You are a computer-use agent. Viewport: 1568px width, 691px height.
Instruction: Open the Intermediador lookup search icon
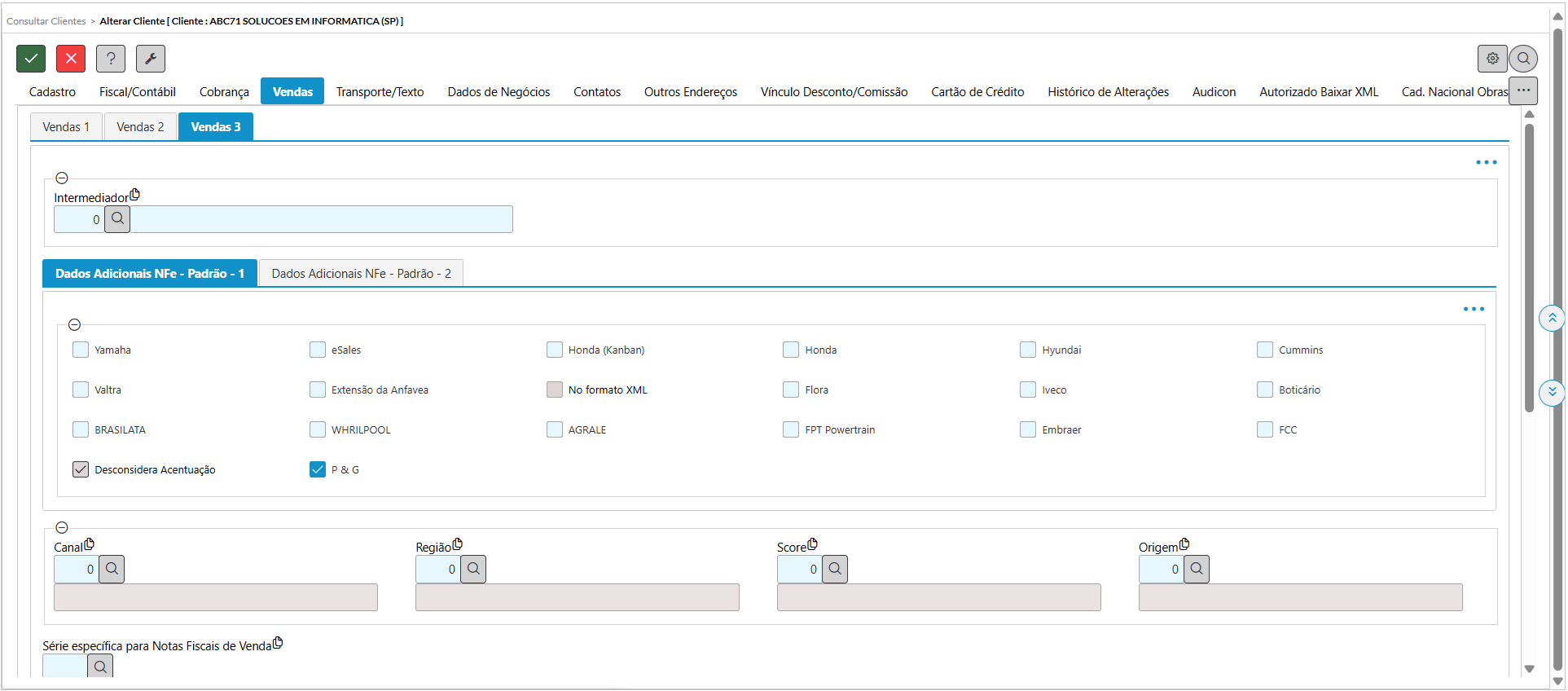(117, 219)
